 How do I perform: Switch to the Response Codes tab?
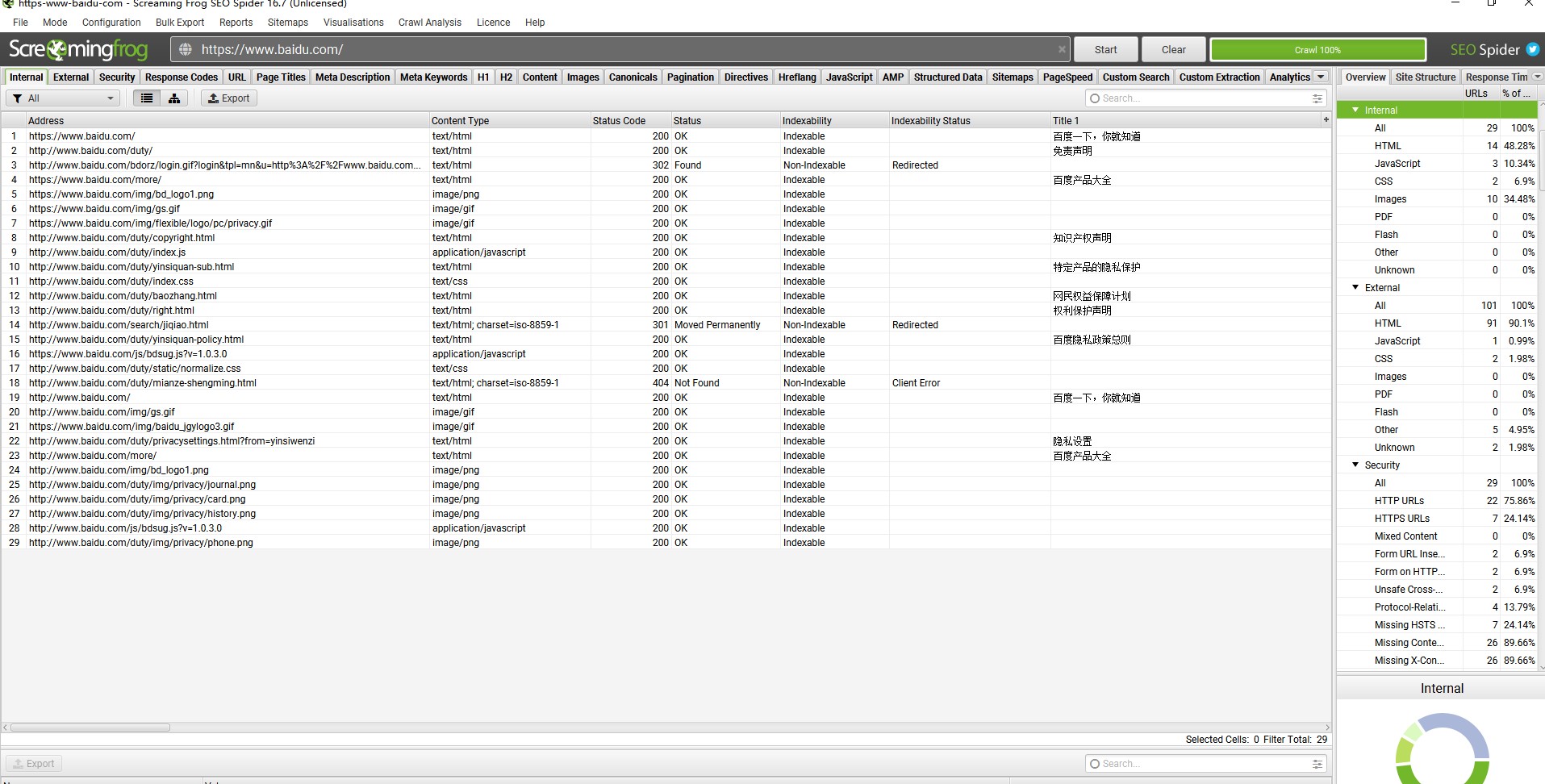182,77
